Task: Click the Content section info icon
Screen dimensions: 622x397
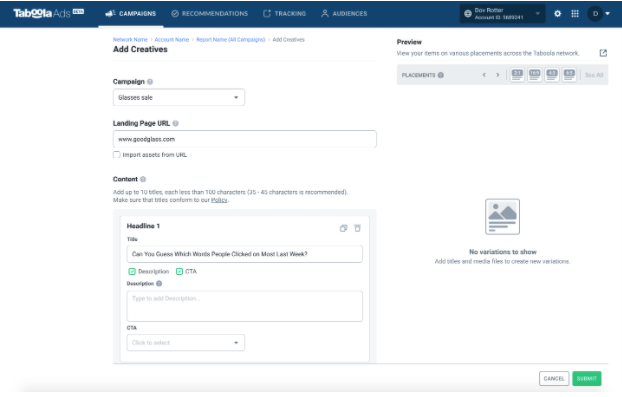Action: coord(143,179)
